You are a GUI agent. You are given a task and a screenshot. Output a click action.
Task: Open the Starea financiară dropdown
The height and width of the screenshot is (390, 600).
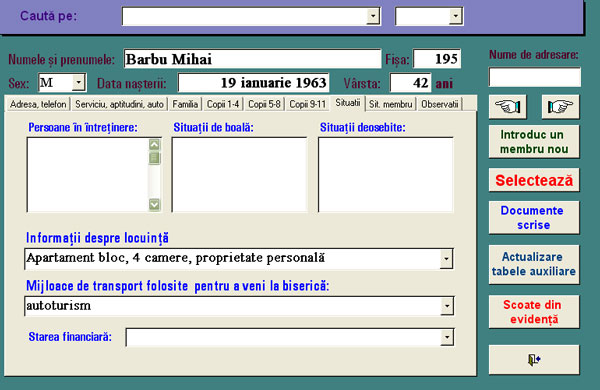[x=447, y=337]
